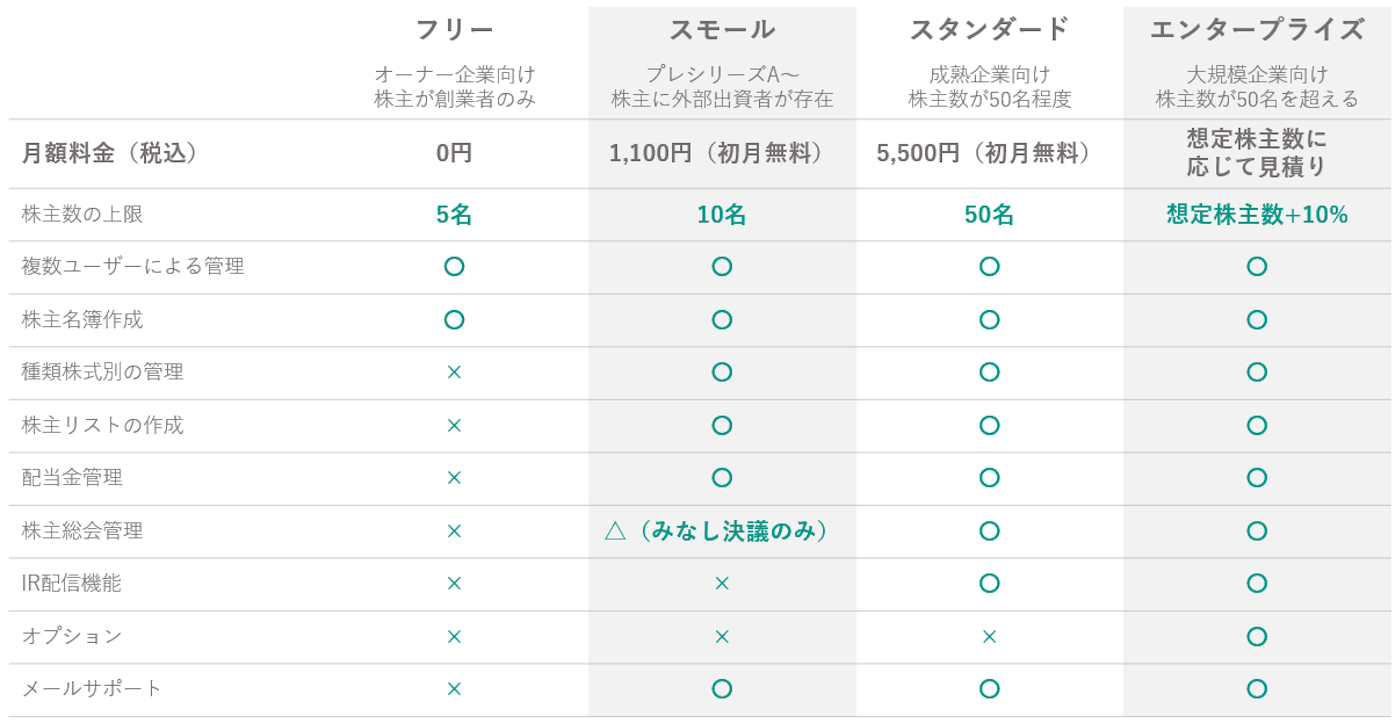Click the 月額料金（税込） row label
The image size is (1398, 723).
click(110, 154)
